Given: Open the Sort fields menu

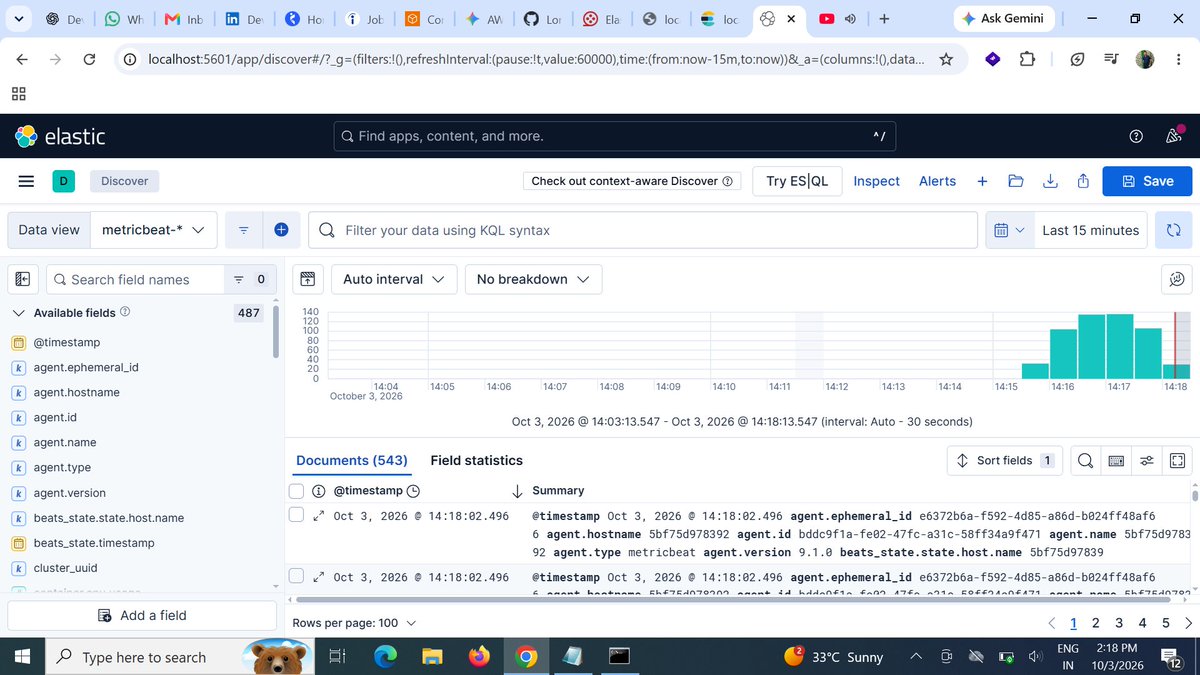Looking at the screenshot, I should point(1005,460).
